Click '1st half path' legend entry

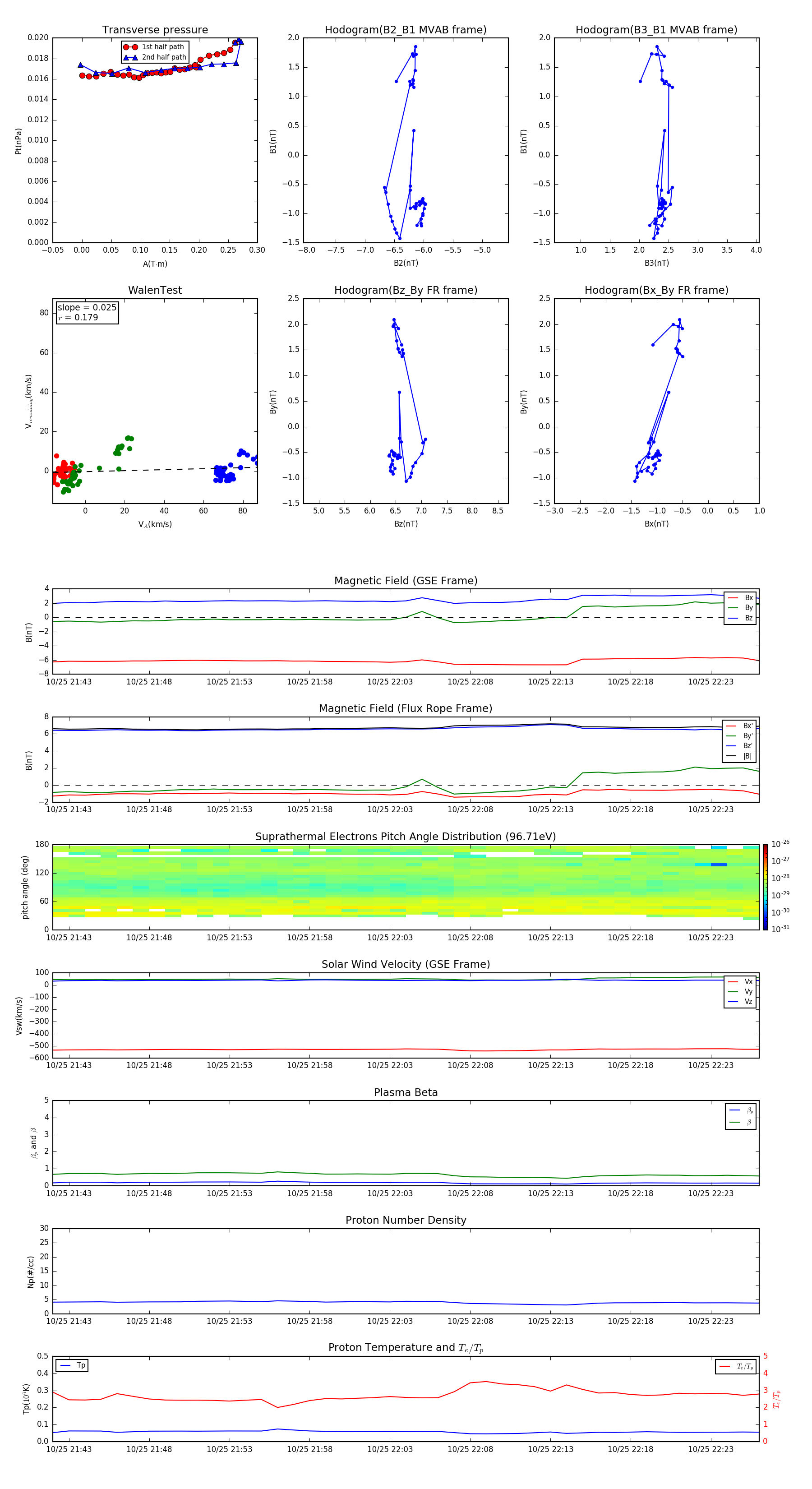pyautogui.click(x=154, y=47)
